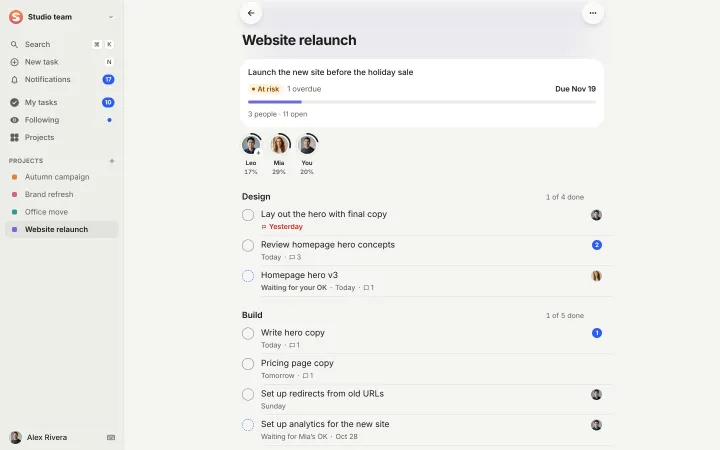
Task: Open Review homepage hero concepts task
Action: pyautogui.click(x=328, y=245)
